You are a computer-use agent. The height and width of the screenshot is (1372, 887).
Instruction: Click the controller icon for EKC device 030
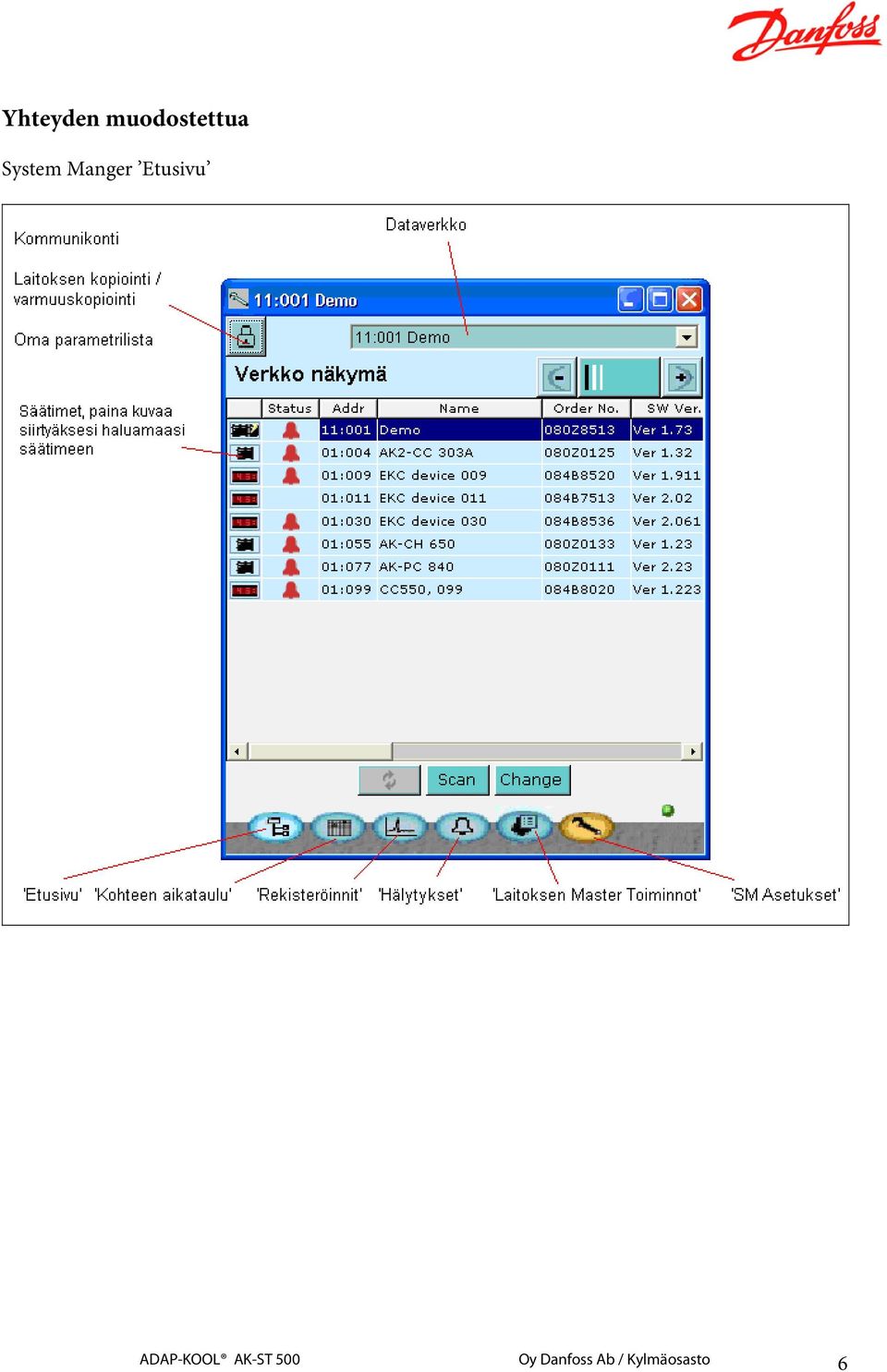click(x=245, y=521)
